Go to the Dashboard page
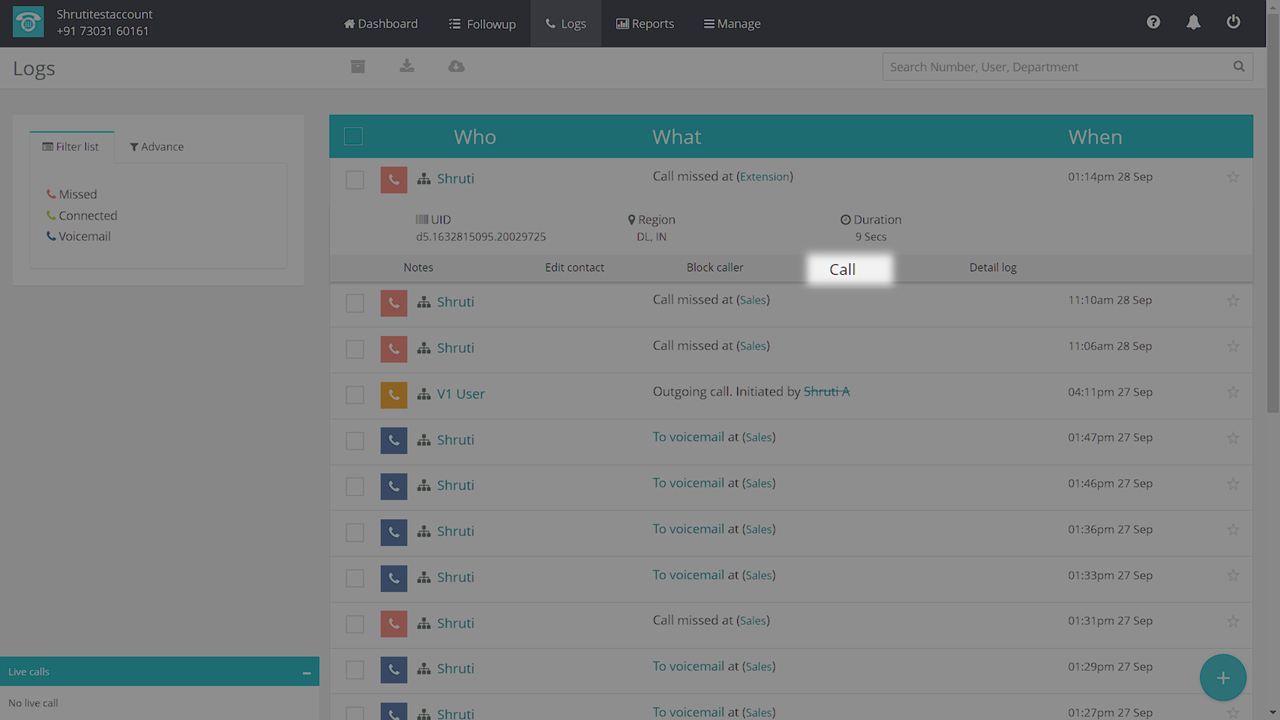Screen dimensions: 1280x720 tap(381, 23)
